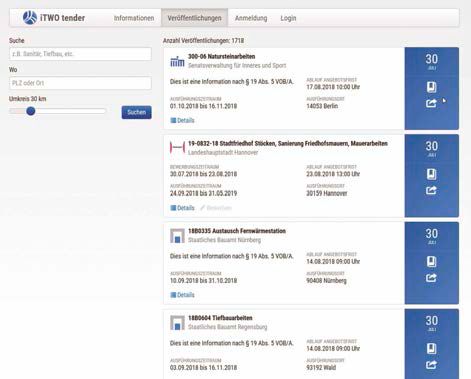
Task: Click the Suchen button
Action: coord(137,112)
